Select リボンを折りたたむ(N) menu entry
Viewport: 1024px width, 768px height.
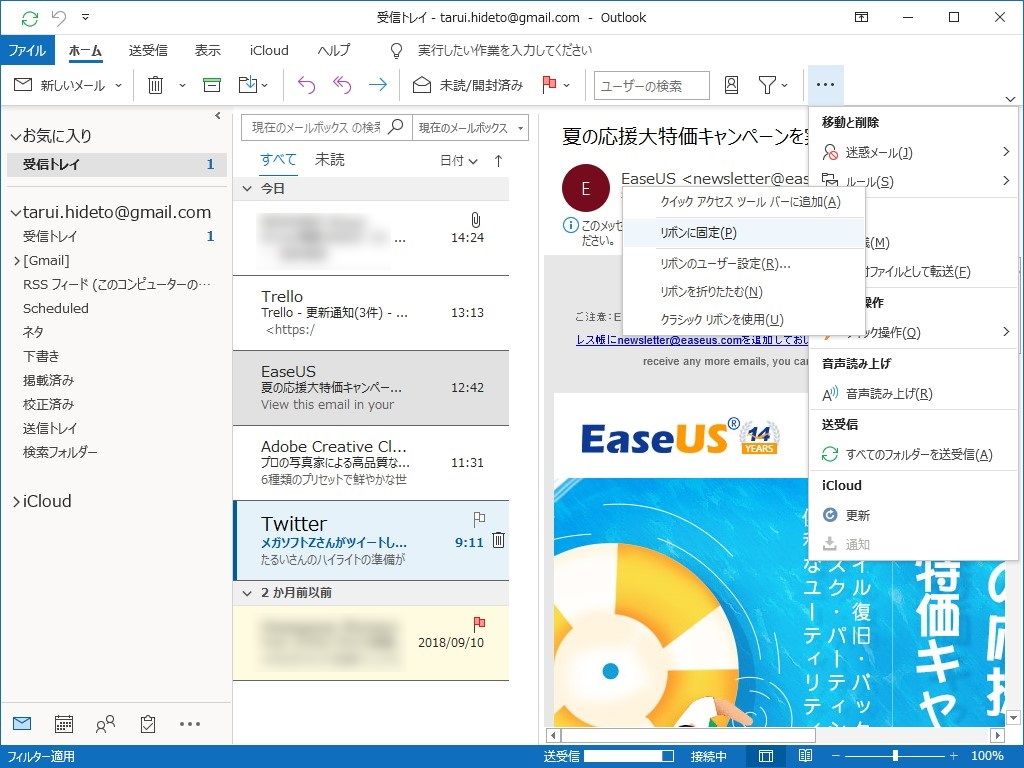pos(743,292)
